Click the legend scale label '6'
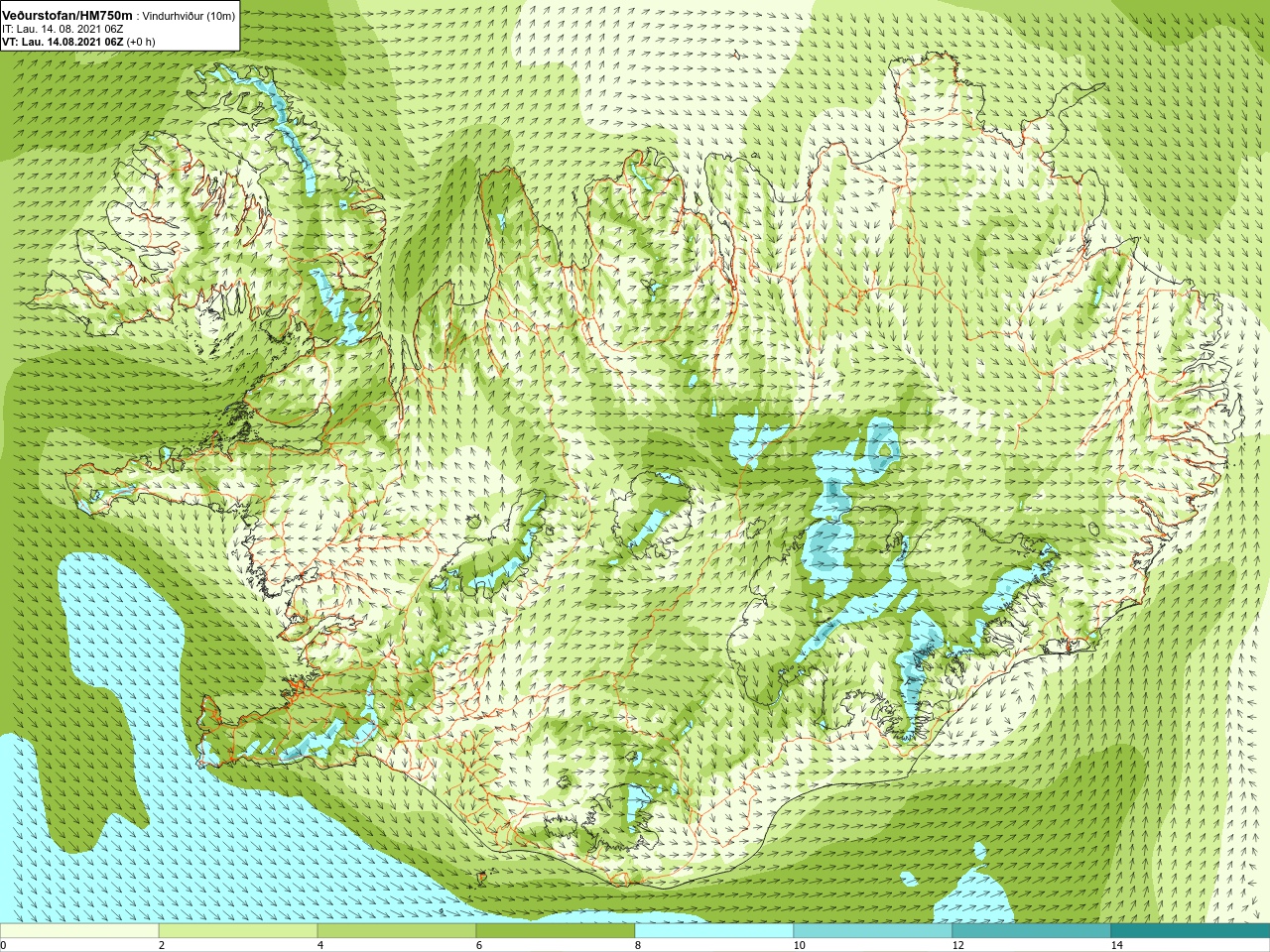Viewport: 1270px width, 952px height. [x=479, y=945]
